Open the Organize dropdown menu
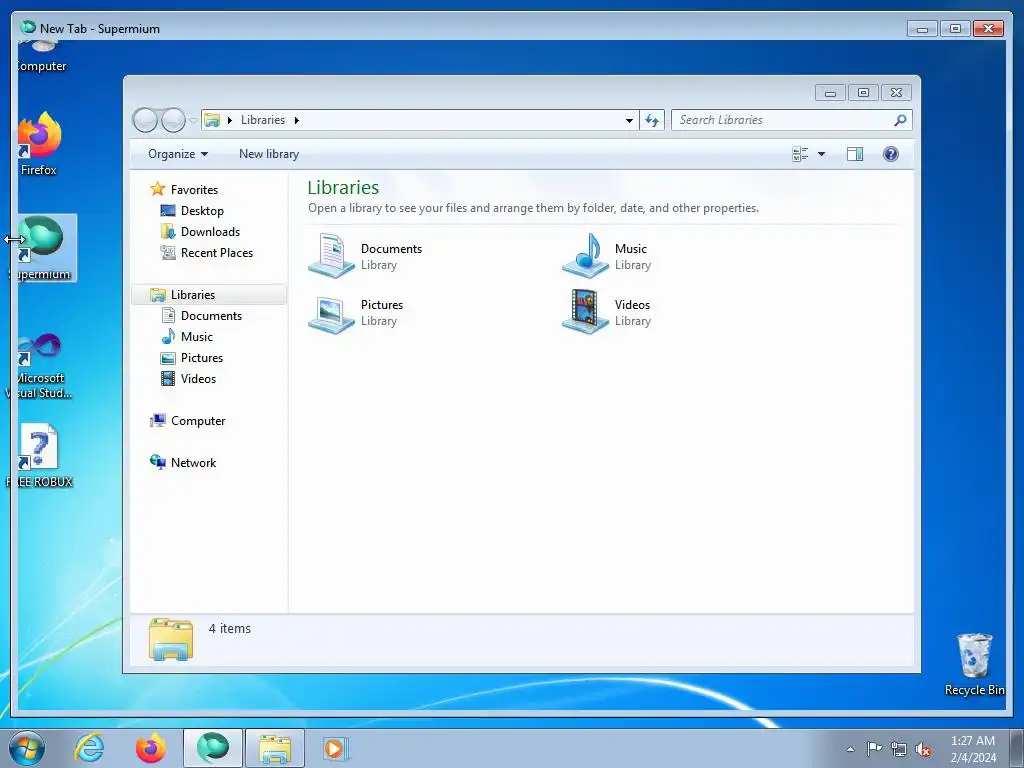Screen dimensions: 1024x768 pos(178,154)
